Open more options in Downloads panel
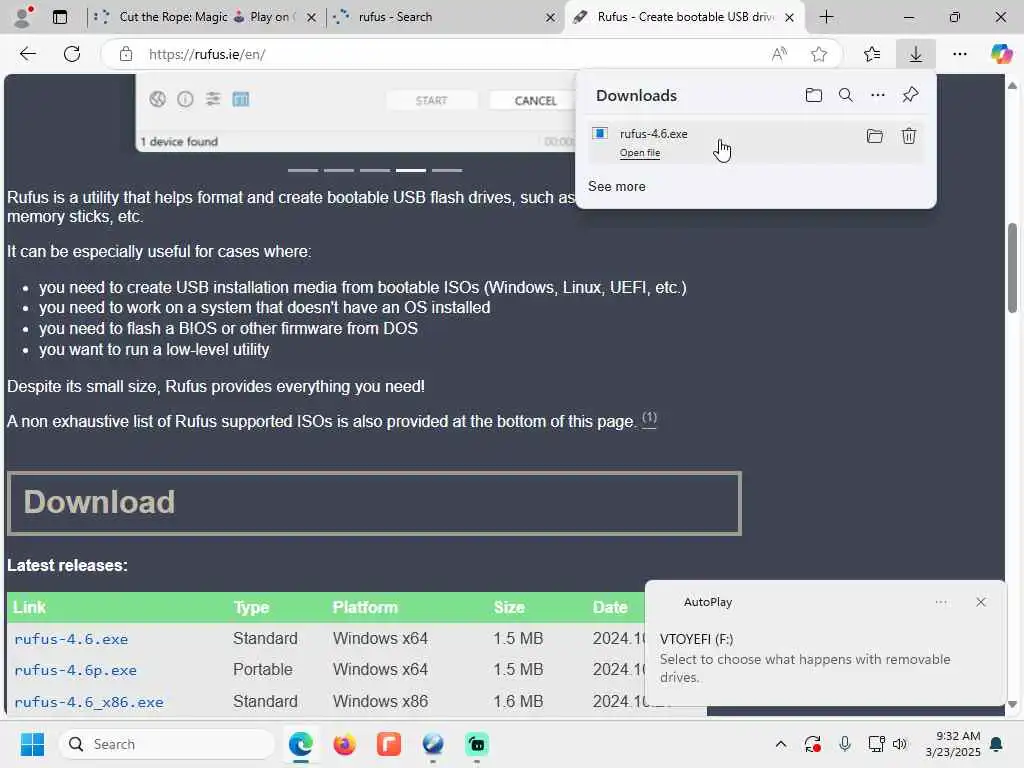 click(878, 95)
